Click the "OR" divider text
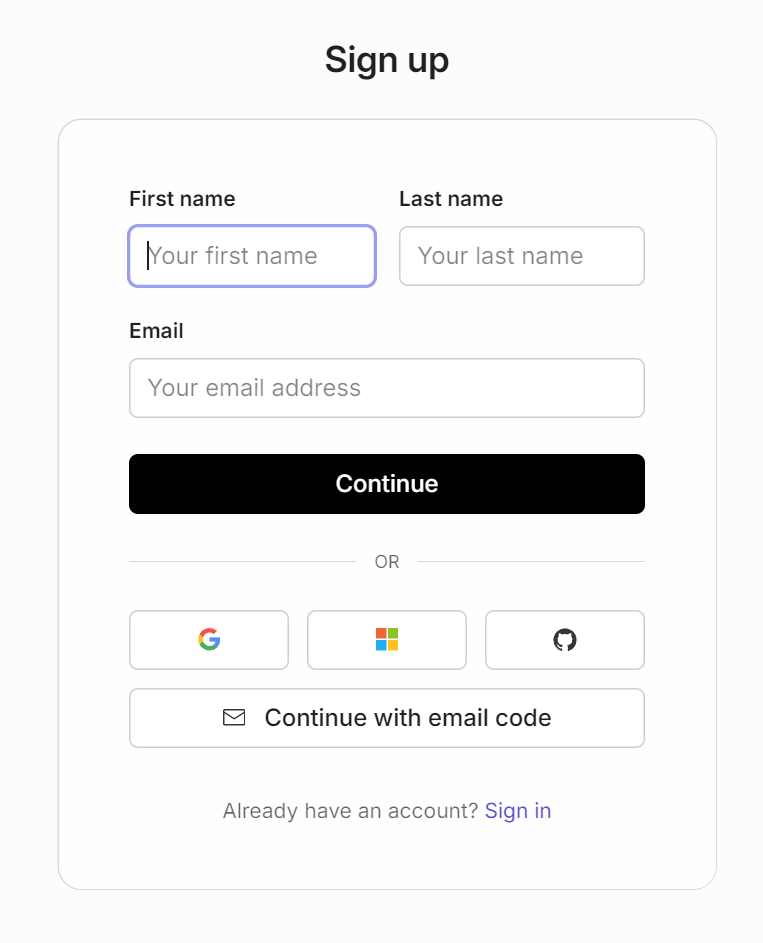The height and width of the screenshot is (943, 763). [387, 562]
